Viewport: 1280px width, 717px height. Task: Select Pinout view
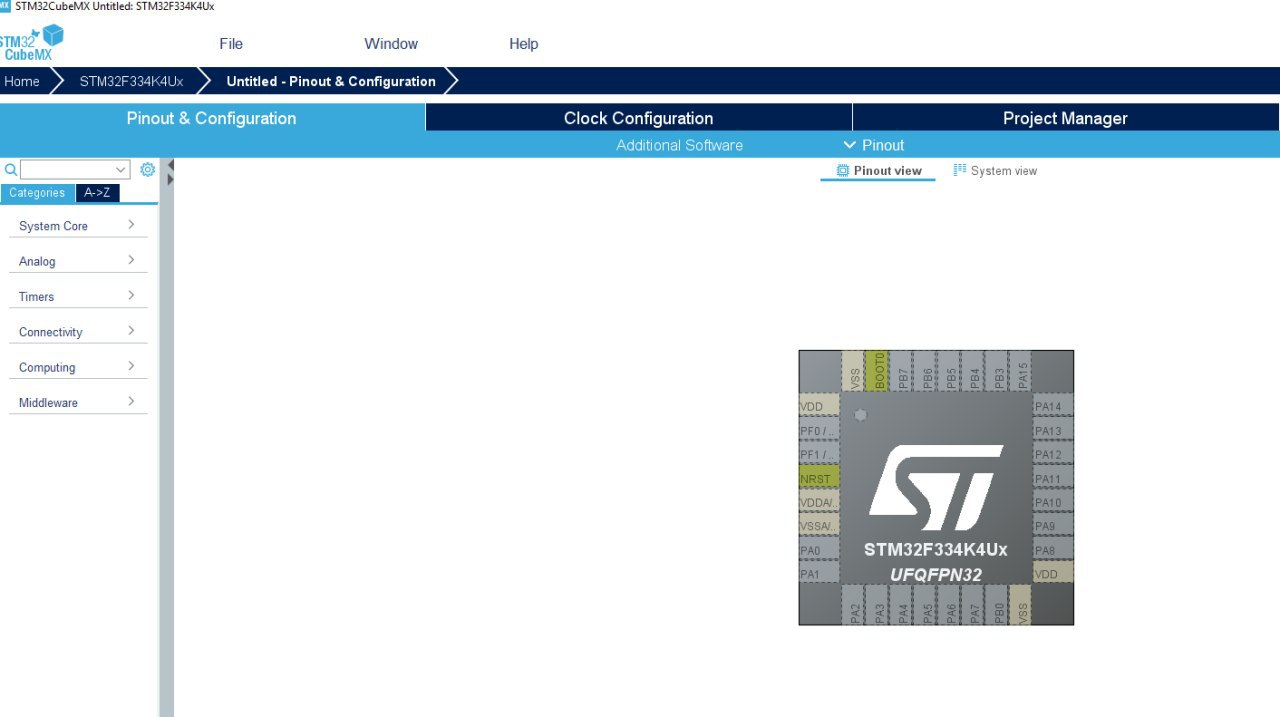click(x=878, y=171)
